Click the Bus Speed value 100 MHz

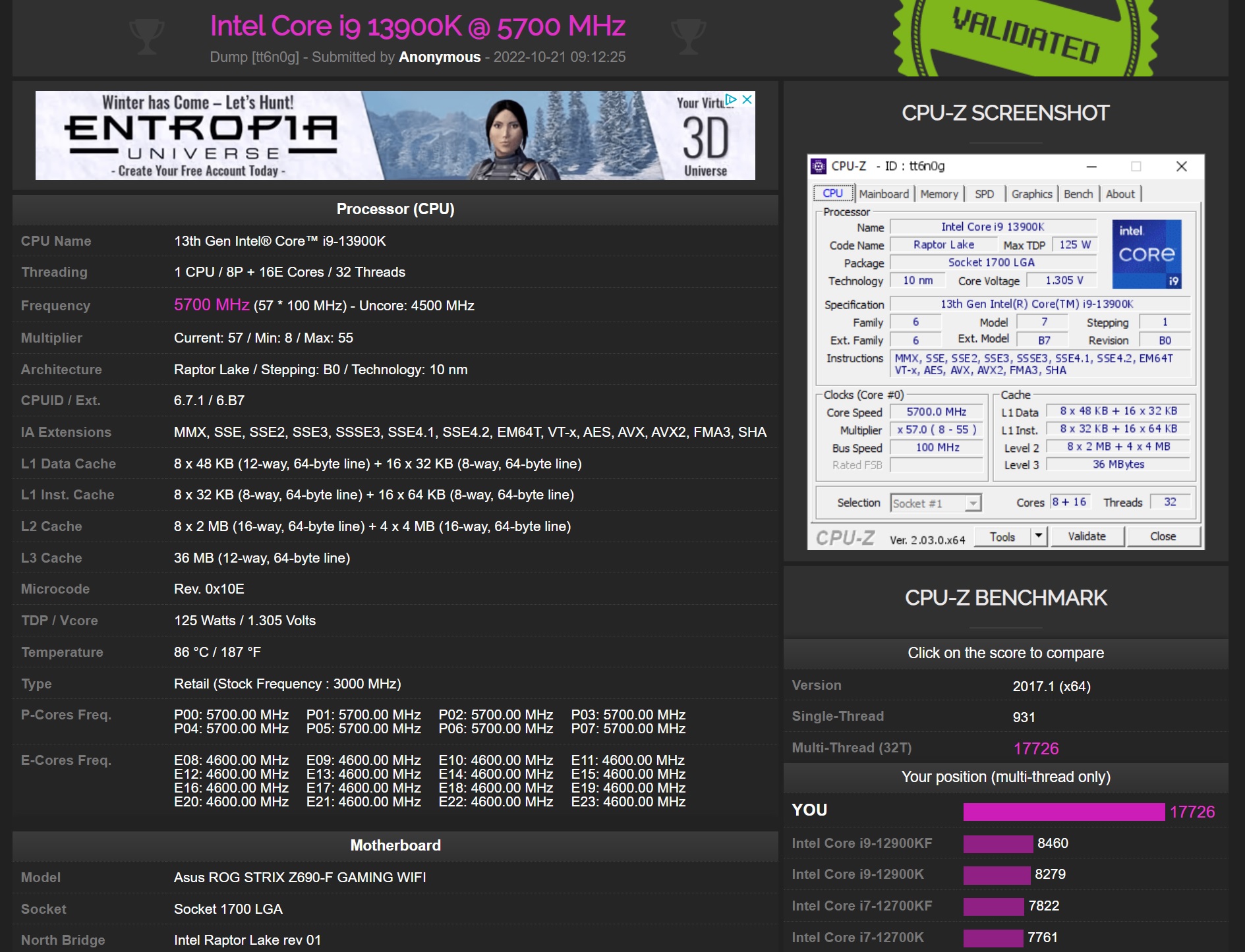[x=936, y=447]
